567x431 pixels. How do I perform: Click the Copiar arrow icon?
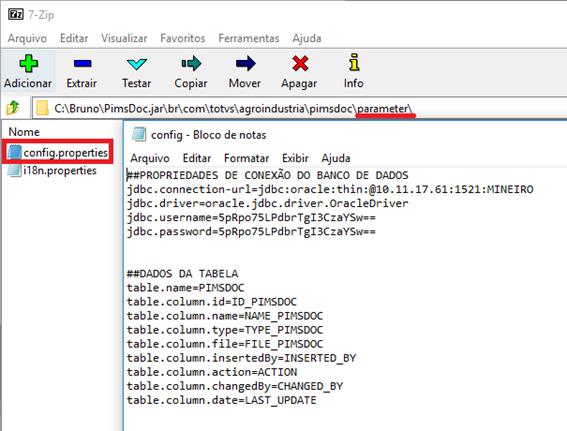pyautogui.click(x=191, y=63)
